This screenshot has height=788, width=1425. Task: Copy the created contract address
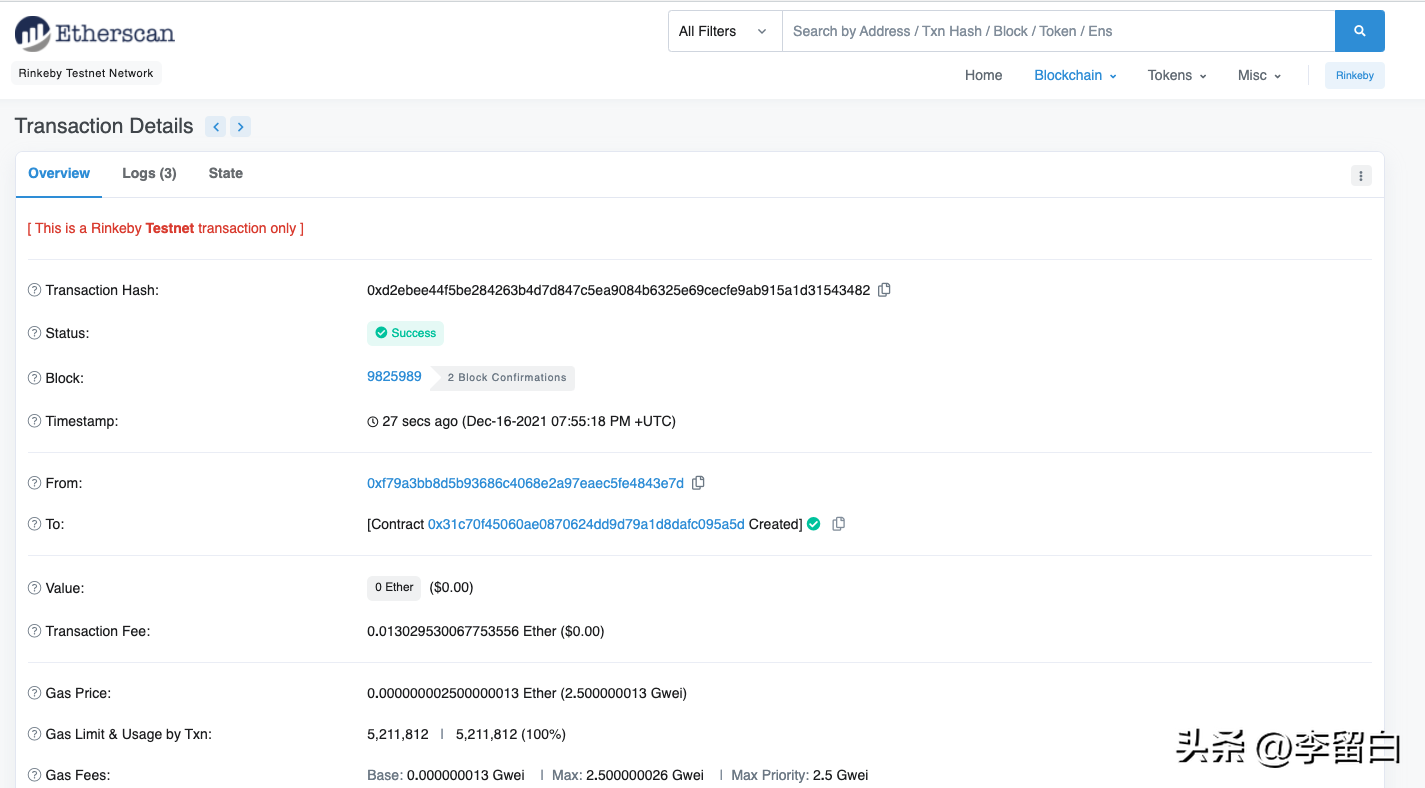(838, 524)
